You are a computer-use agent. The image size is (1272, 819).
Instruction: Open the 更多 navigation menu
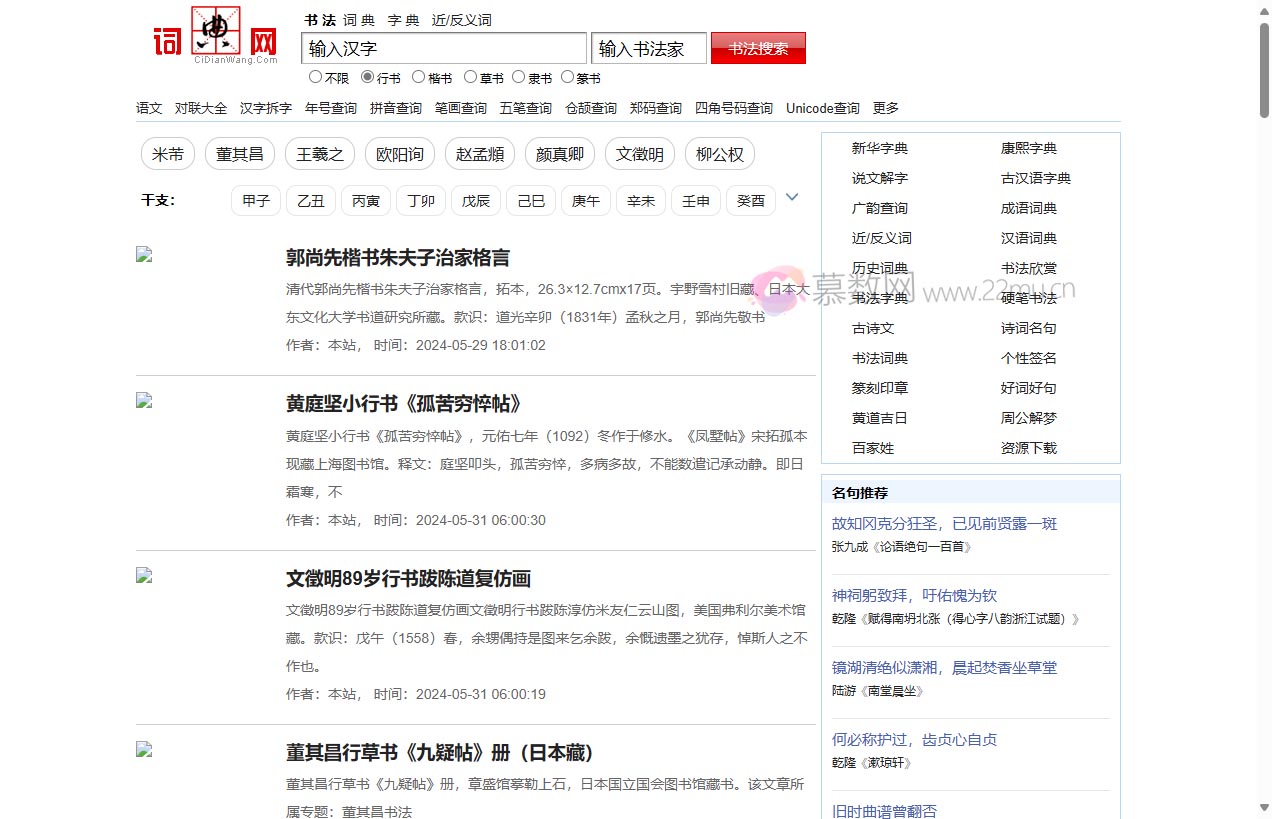(x=885, y=108)
